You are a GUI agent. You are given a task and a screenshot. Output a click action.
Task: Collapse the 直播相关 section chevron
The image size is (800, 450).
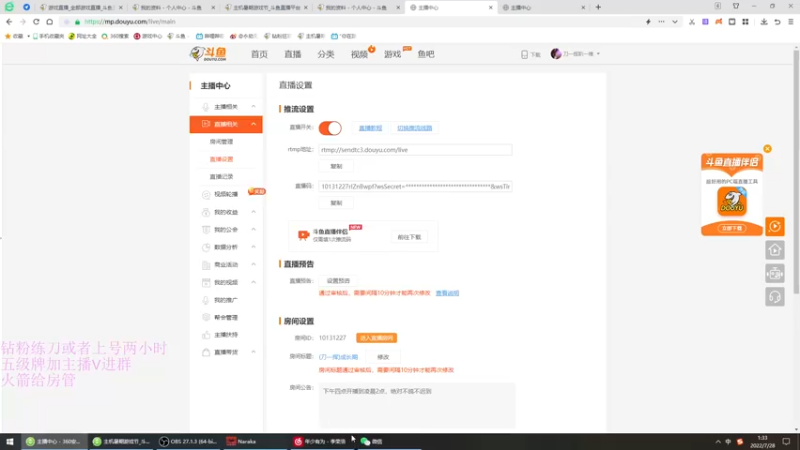tap(253, 124)
